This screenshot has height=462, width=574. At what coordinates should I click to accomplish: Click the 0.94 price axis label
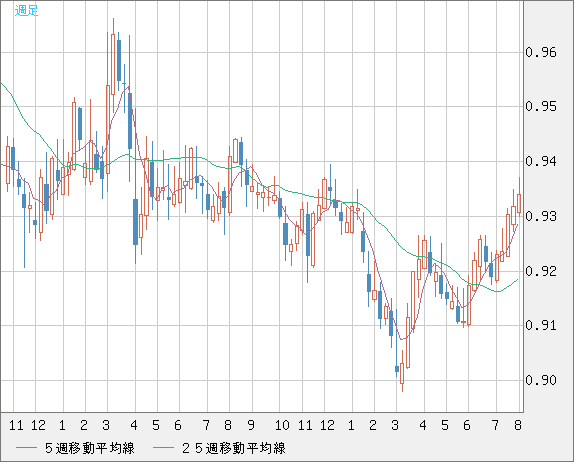click(541, 161)
